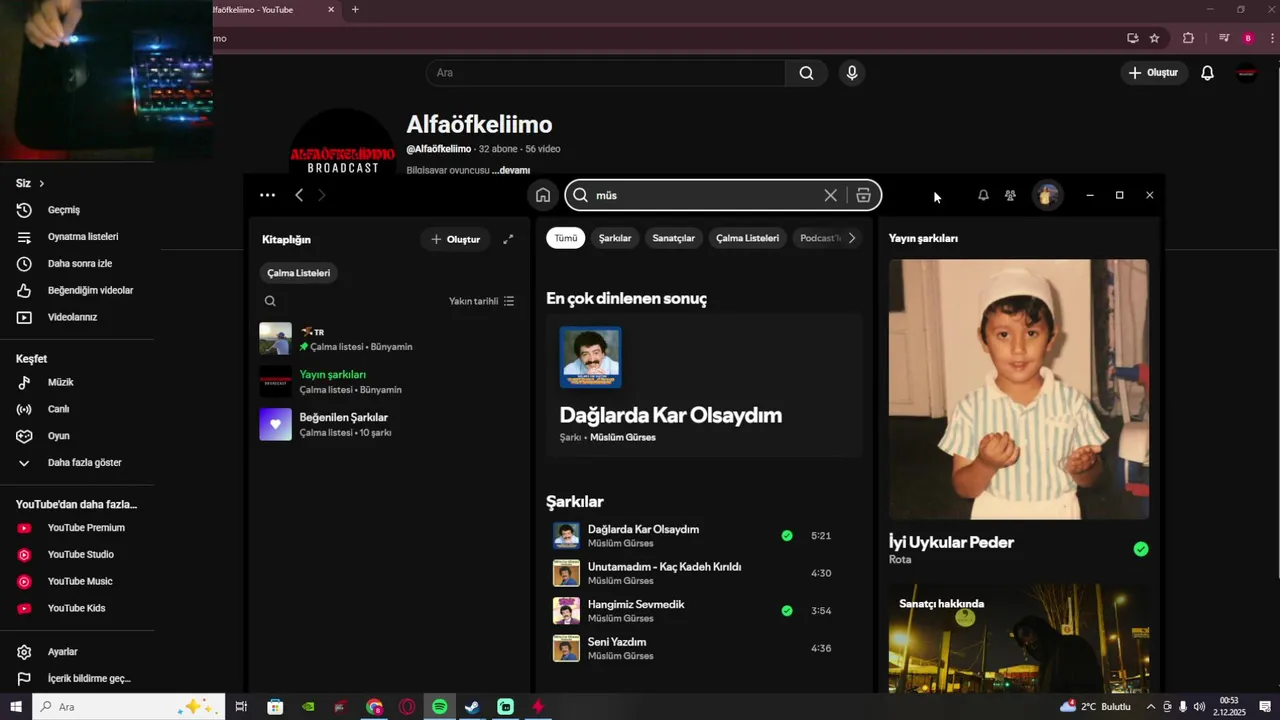The image size is (1280, 720).
Task: Search inside Spotify library with magnifier icon
Action: click(x=270, y=301)
